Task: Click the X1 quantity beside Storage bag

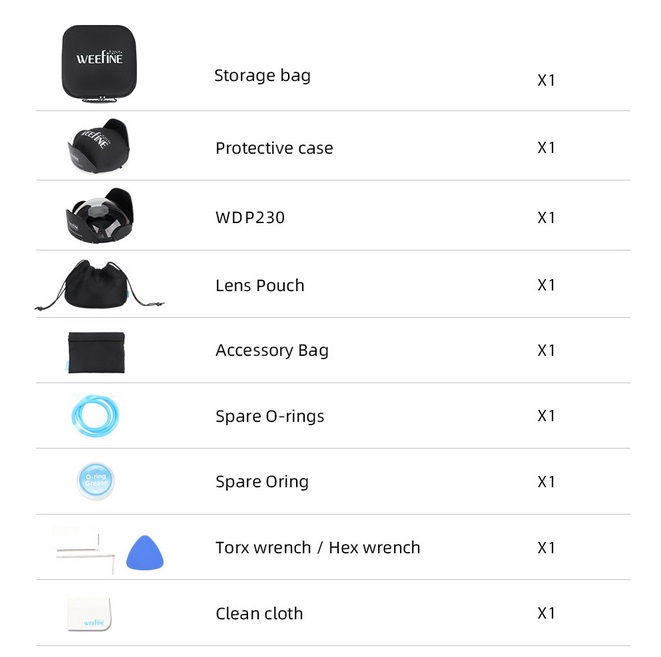Action: pyautogui.click(x=546, y=80)
